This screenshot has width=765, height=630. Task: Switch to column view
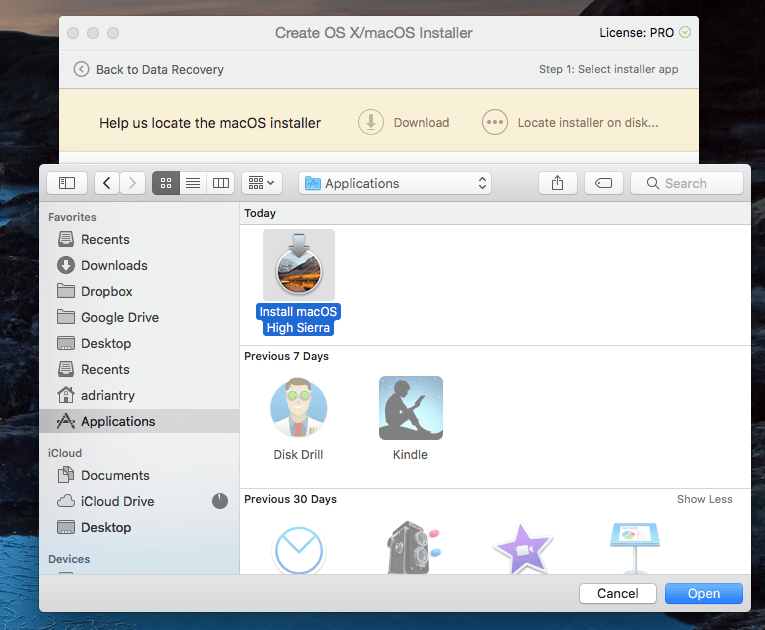pos(221,183)
